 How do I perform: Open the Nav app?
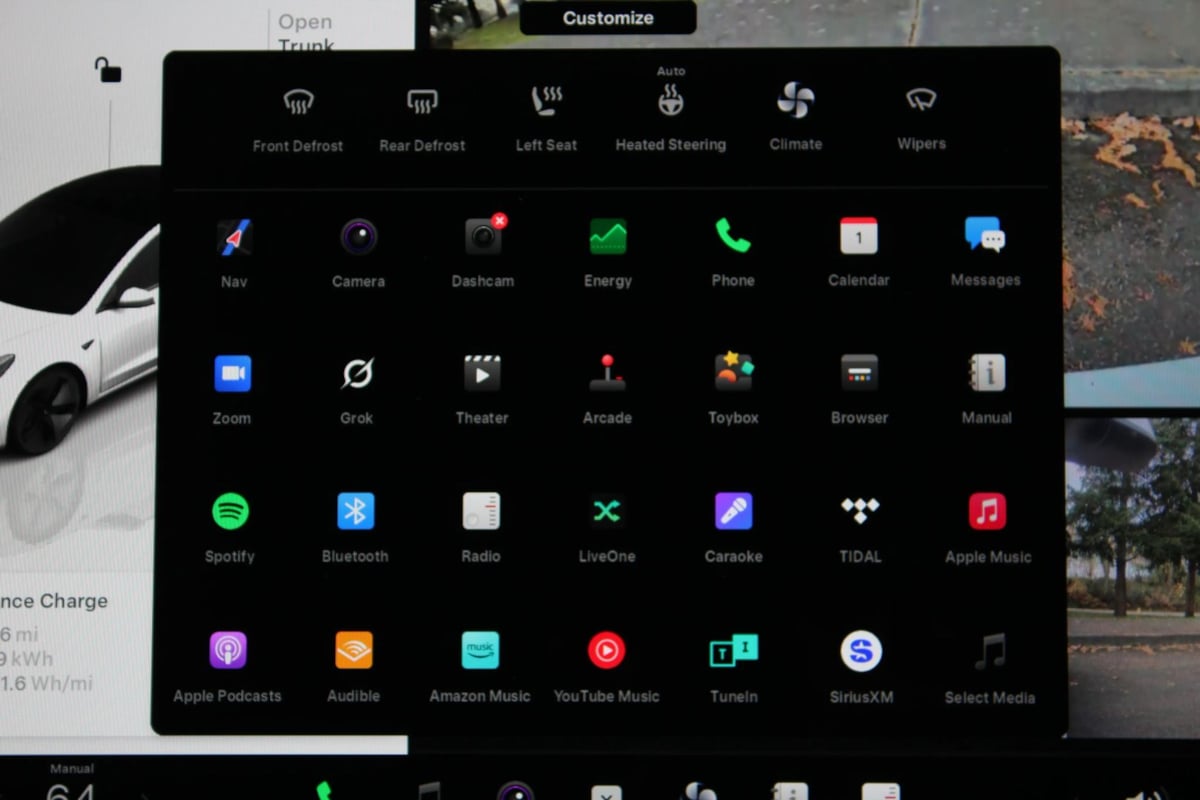coord(234,238)
